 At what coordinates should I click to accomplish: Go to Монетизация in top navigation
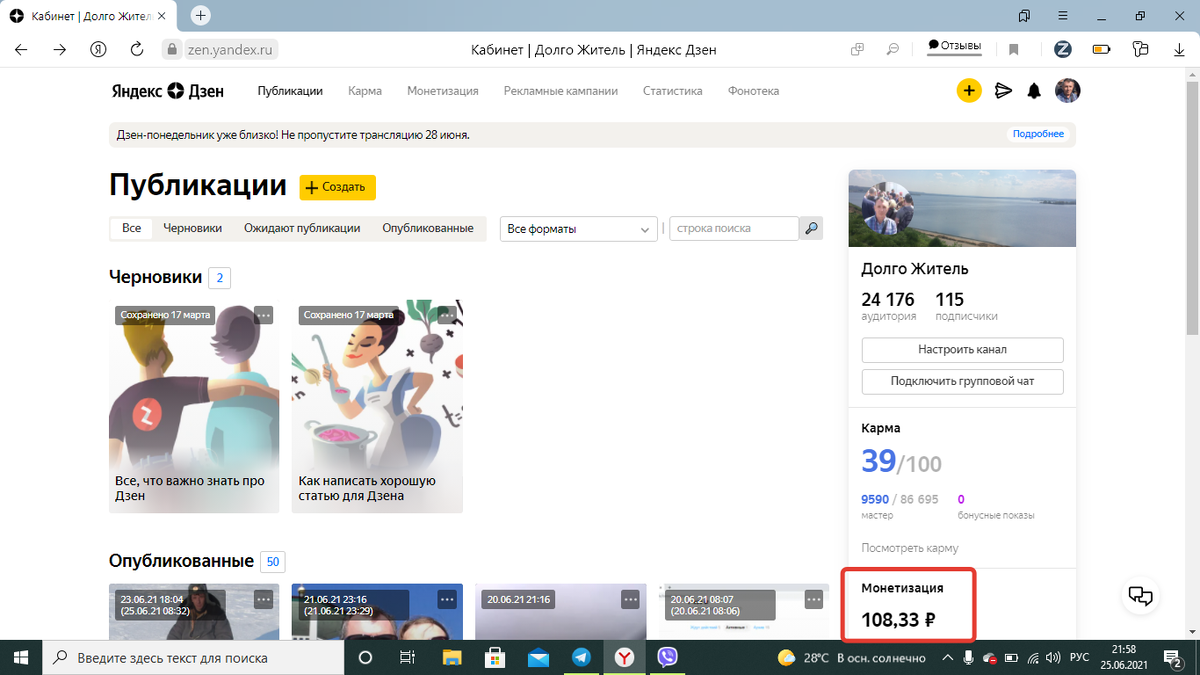(x=443, y=91)
